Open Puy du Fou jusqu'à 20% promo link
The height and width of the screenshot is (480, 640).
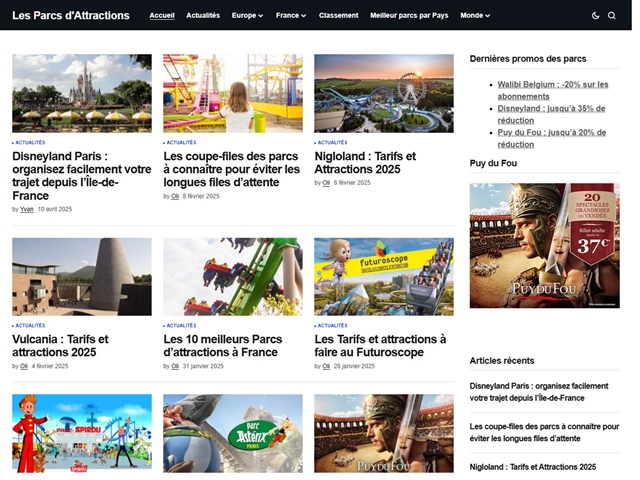click(x=551, y=138)
